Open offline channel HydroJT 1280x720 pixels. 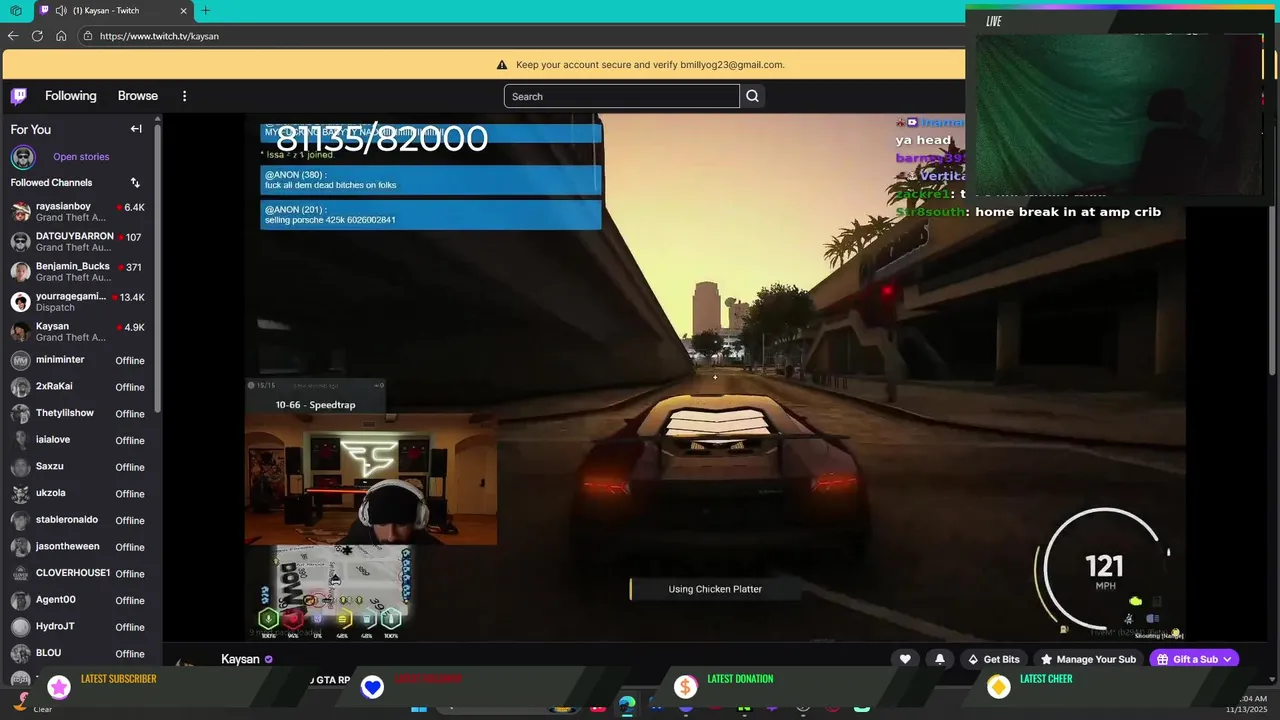point(78,627)
